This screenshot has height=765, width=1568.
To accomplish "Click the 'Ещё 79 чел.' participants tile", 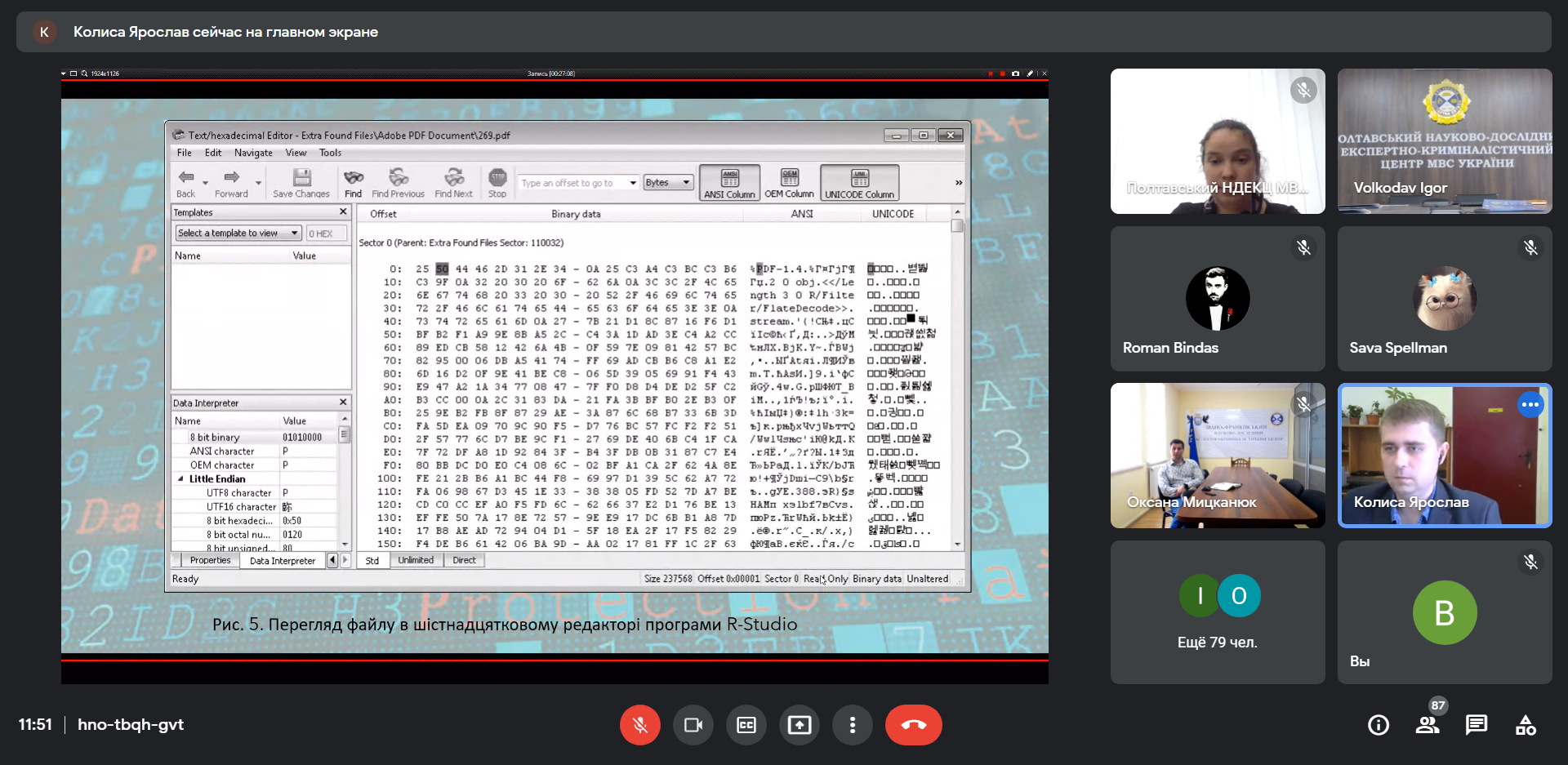I will (1217, 612).
